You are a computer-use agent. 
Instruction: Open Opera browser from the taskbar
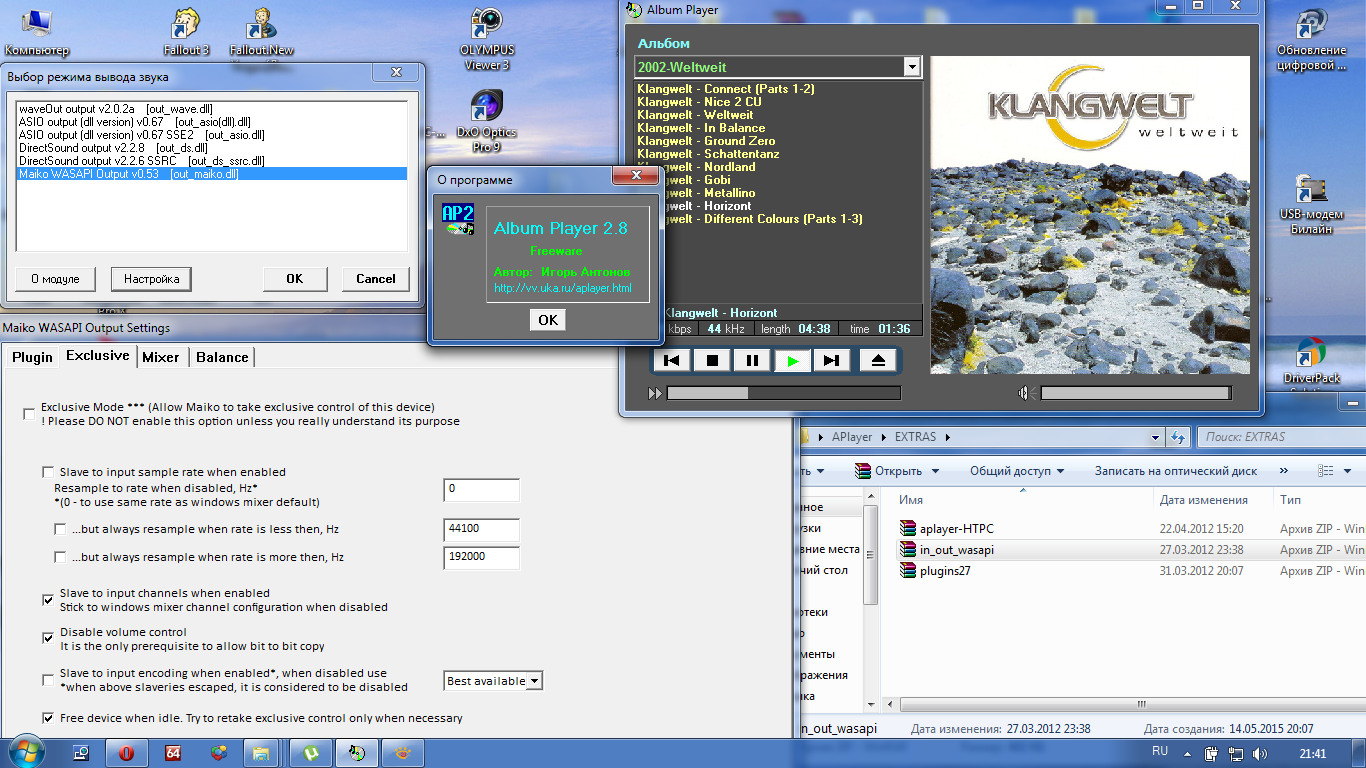click(127, 753)
